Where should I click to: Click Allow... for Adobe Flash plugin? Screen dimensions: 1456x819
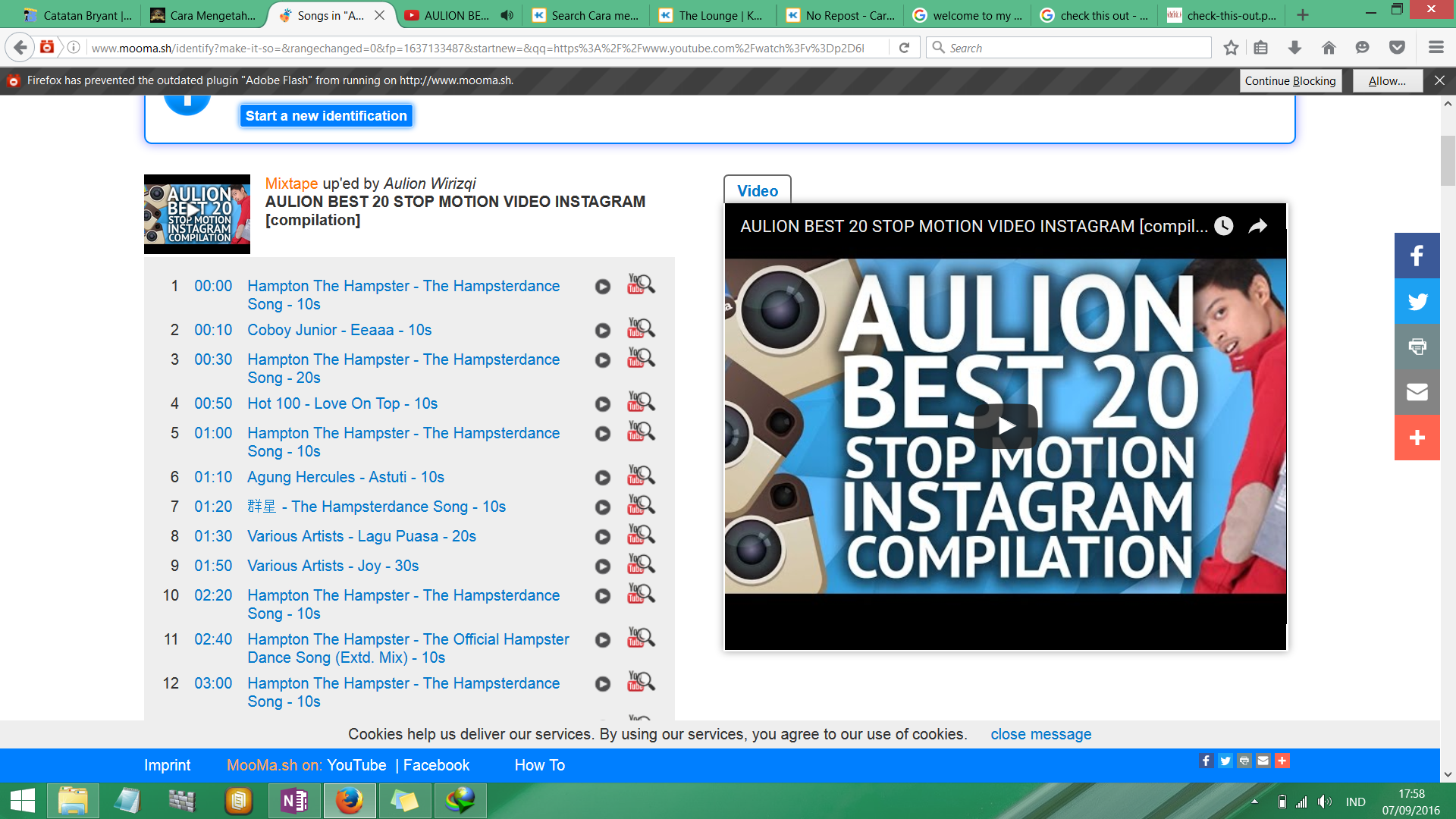[1387, 81]
